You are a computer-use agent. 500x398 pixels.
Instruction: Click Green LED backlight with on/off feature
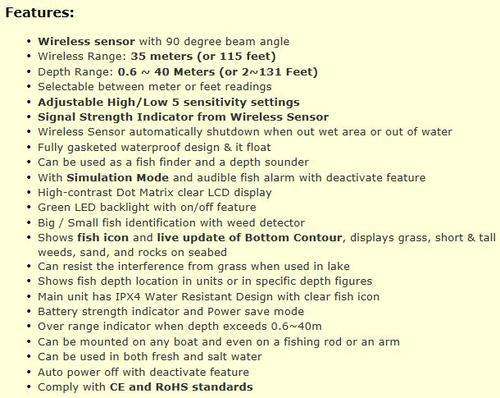tap(147, 207)
